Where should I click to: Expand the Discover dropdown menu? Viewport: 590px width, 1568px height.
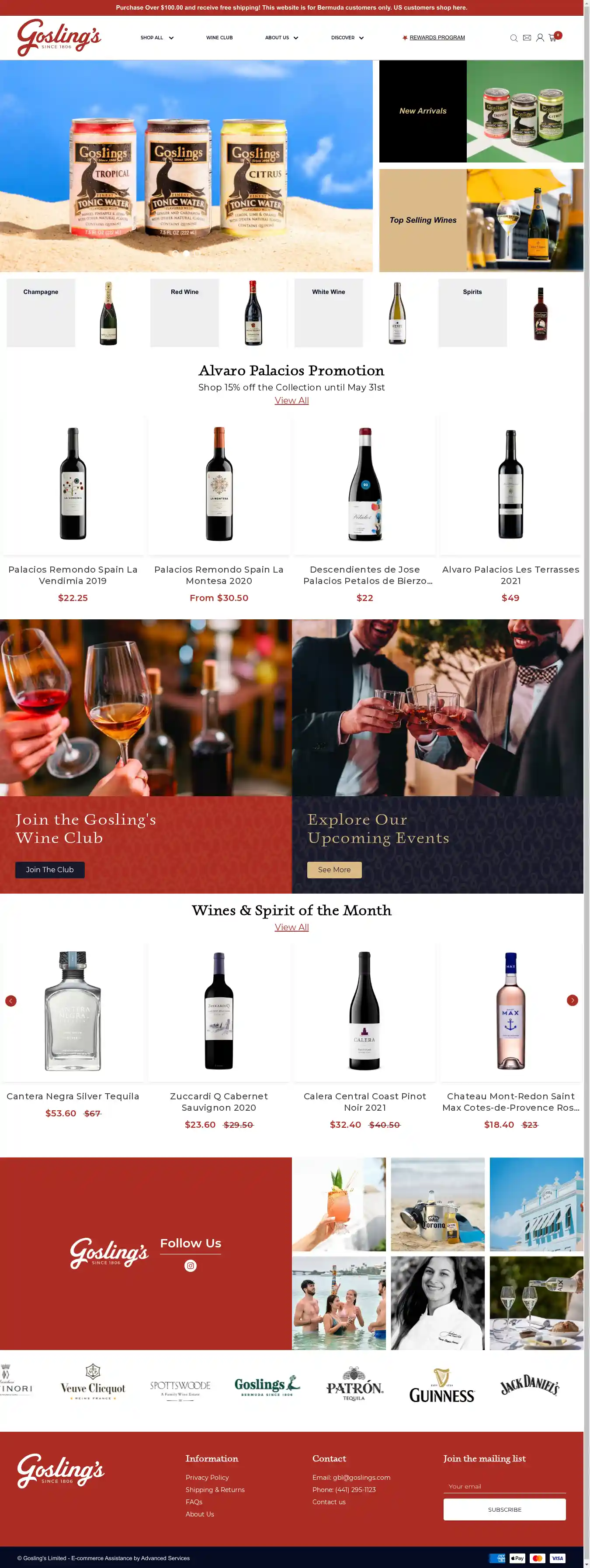point(347,38)
